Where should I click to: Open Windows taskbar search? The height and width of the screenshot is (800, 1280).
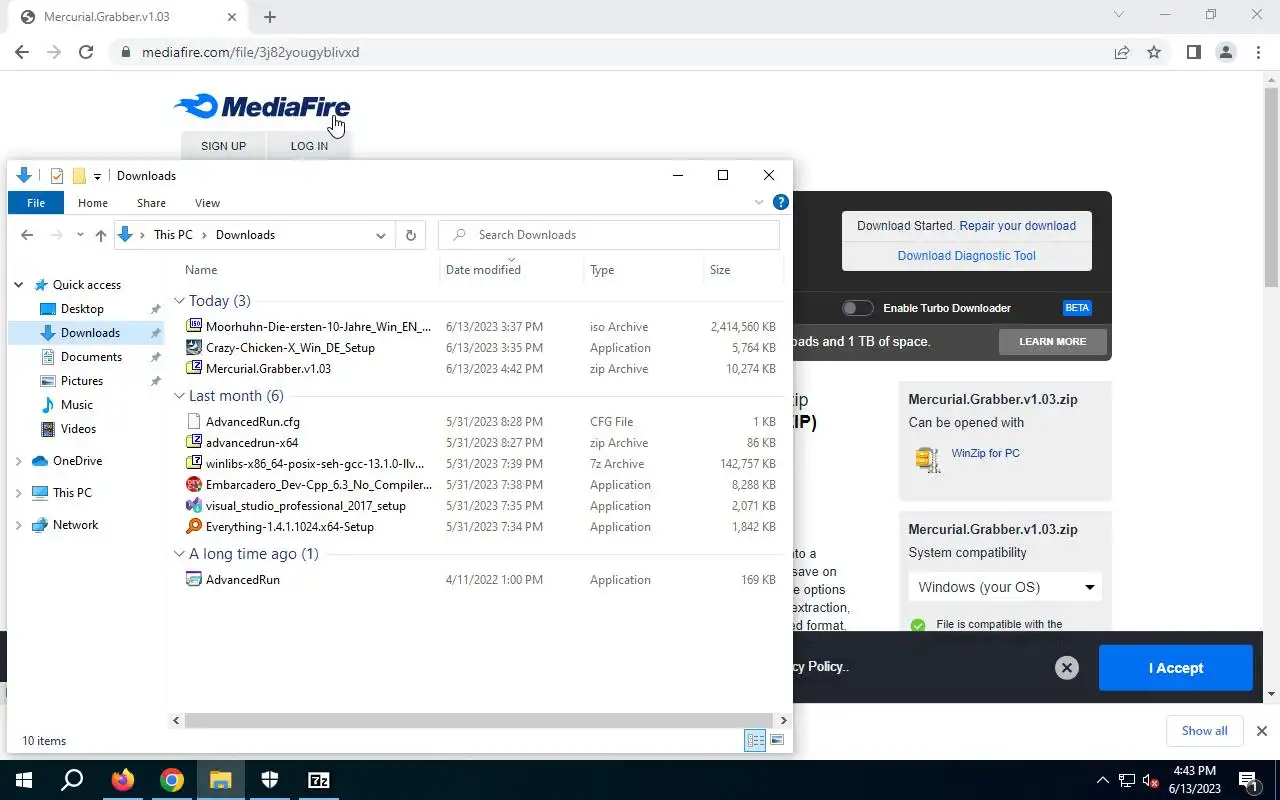pos(72,780)
